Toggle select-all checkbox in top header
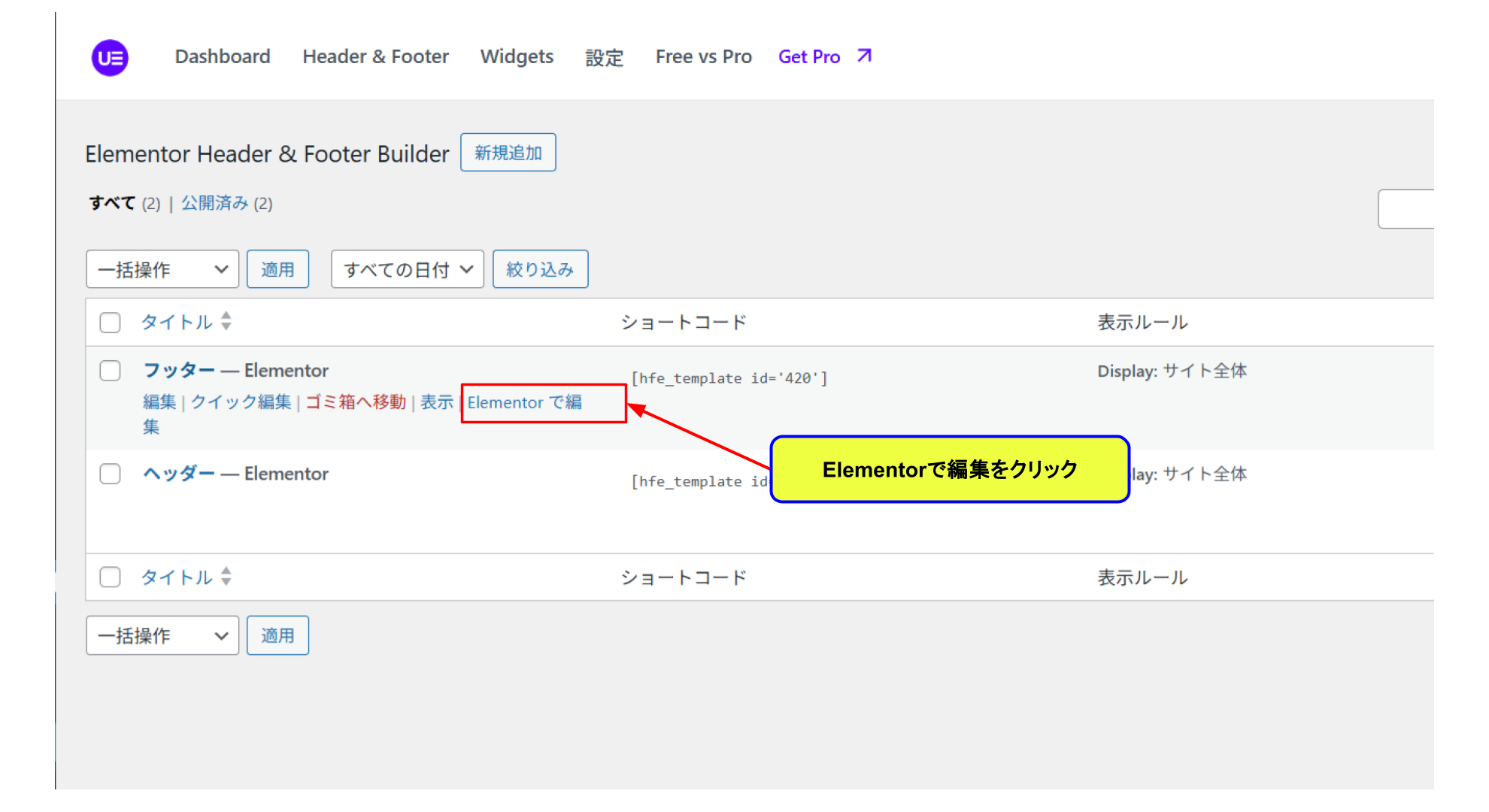Image resolution: width=1489 pixels, height=812 pixels. pos(111,323)
